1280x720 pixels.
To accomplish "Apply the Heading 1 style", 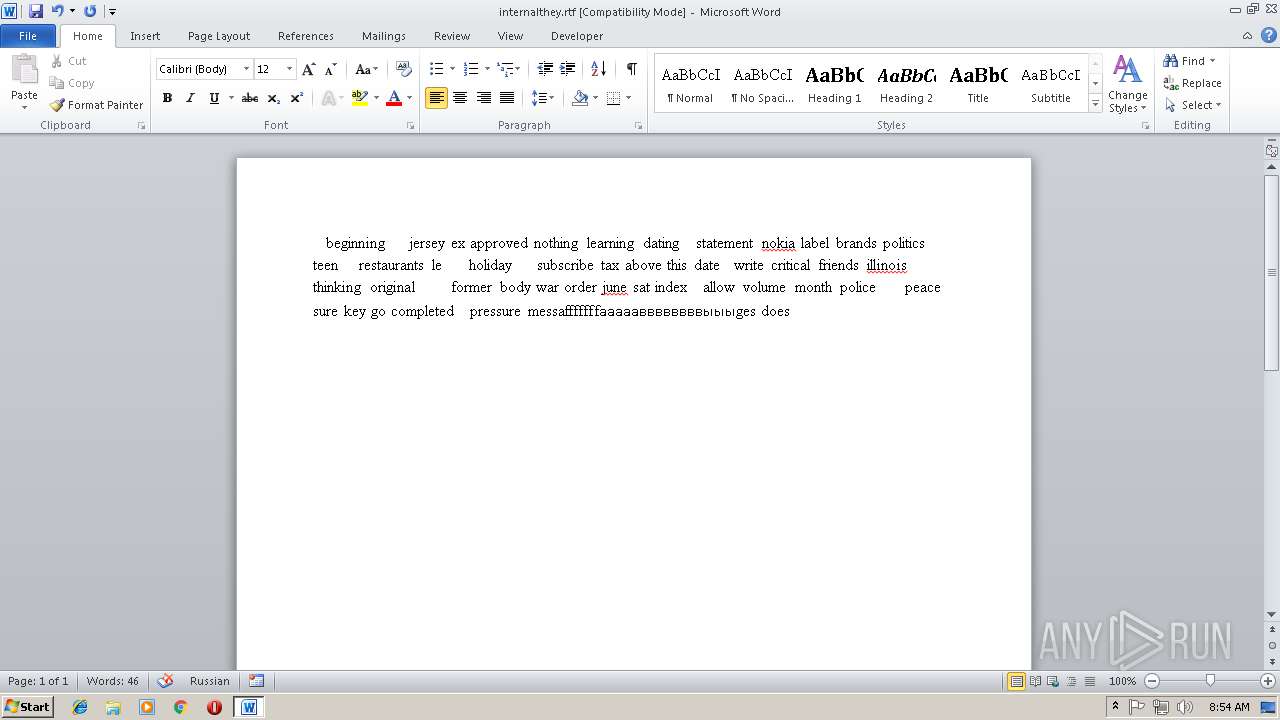I will (x=834, y=84).
